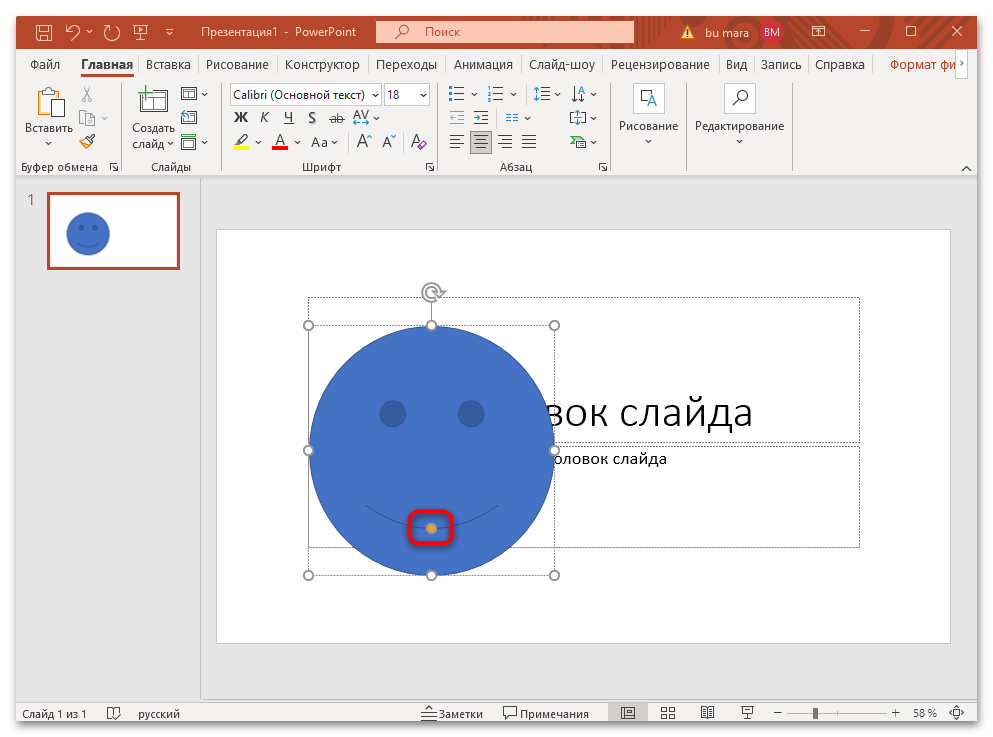Click the Fit slide to window icon
Screen dimensions: 993x737
coord(957,713)
